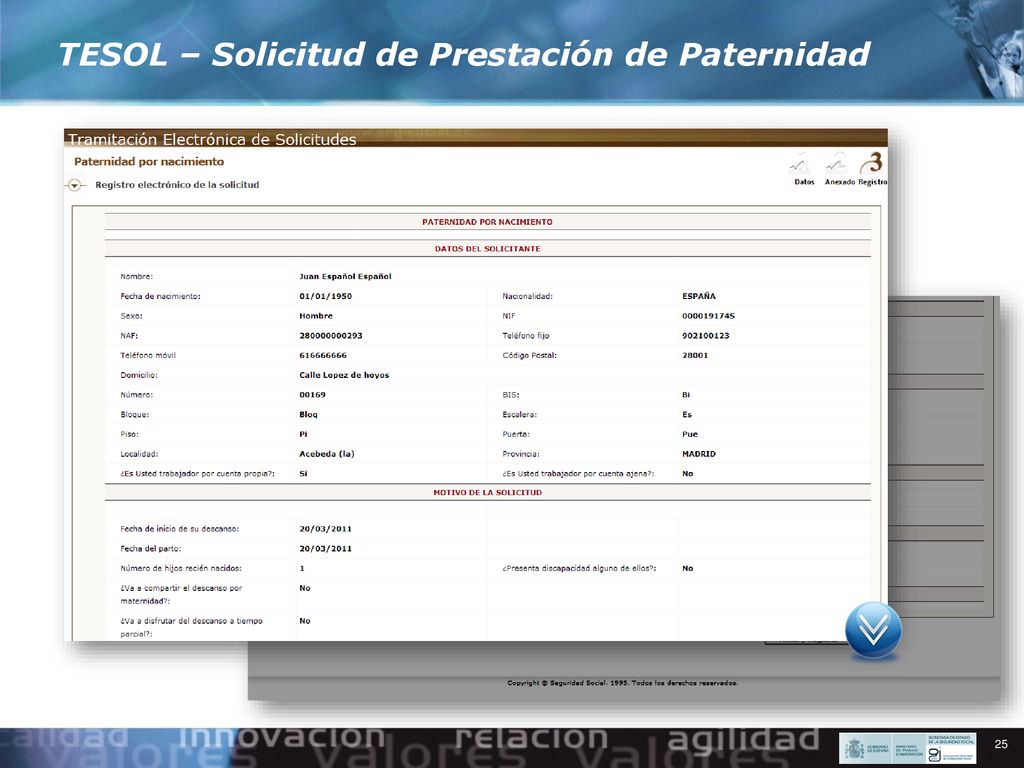This screenshot has height=768, width=1024.
Task: Click name value Juan Español Español
Action: [345, 276]
